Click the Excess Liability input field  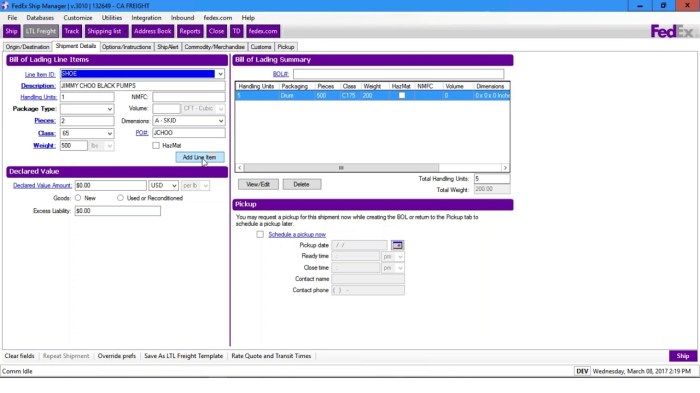(117, 211)
